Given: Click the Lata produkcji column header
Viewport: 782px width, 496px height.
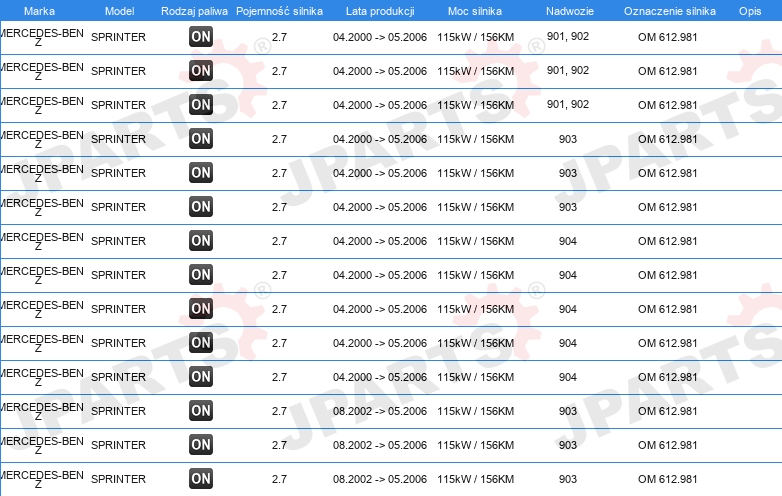Looking at the screenshot, I should tap(380, 11).
